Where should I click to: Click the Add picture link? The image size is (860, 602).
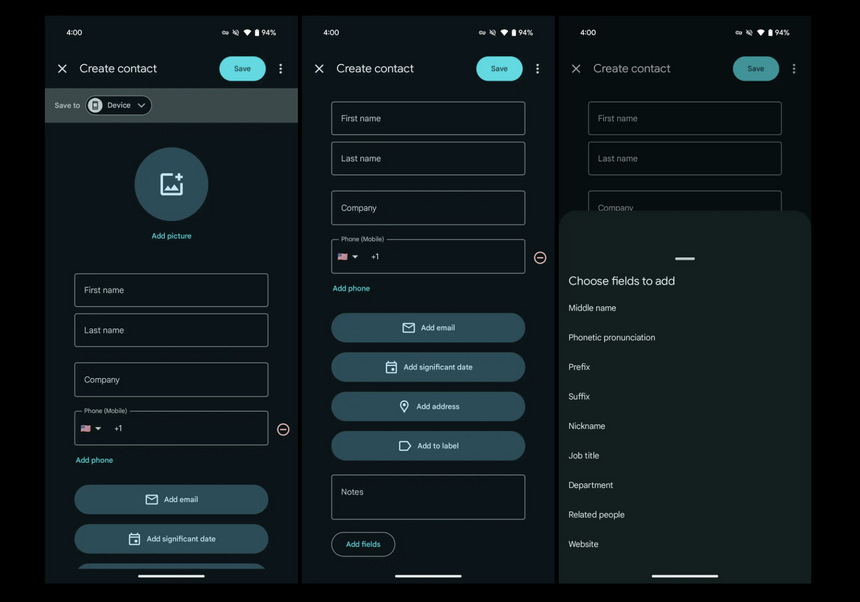click(171, 236)
